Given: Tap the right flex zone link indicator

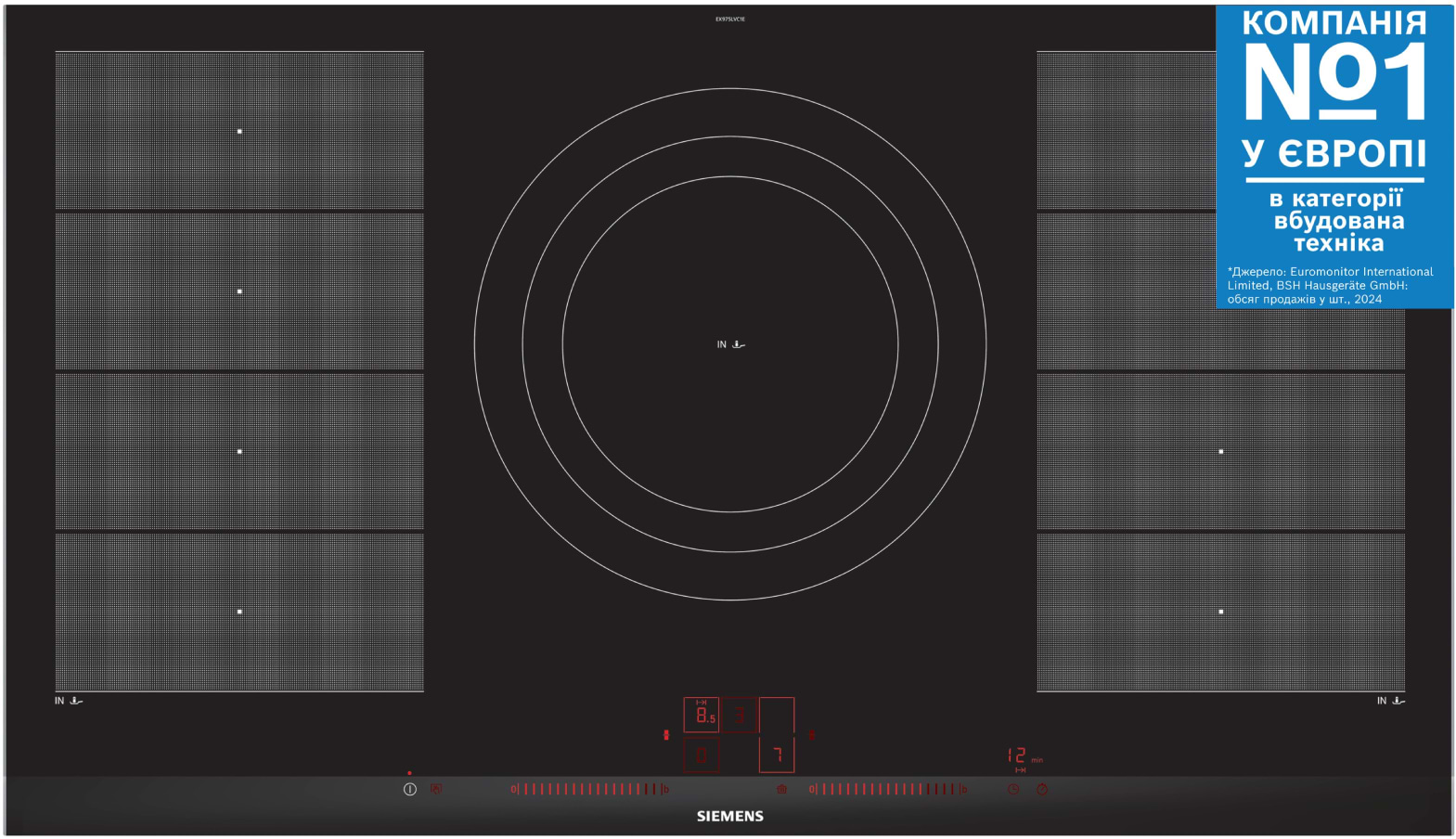Looking at the screenshot, I should [x=811, y=734].
